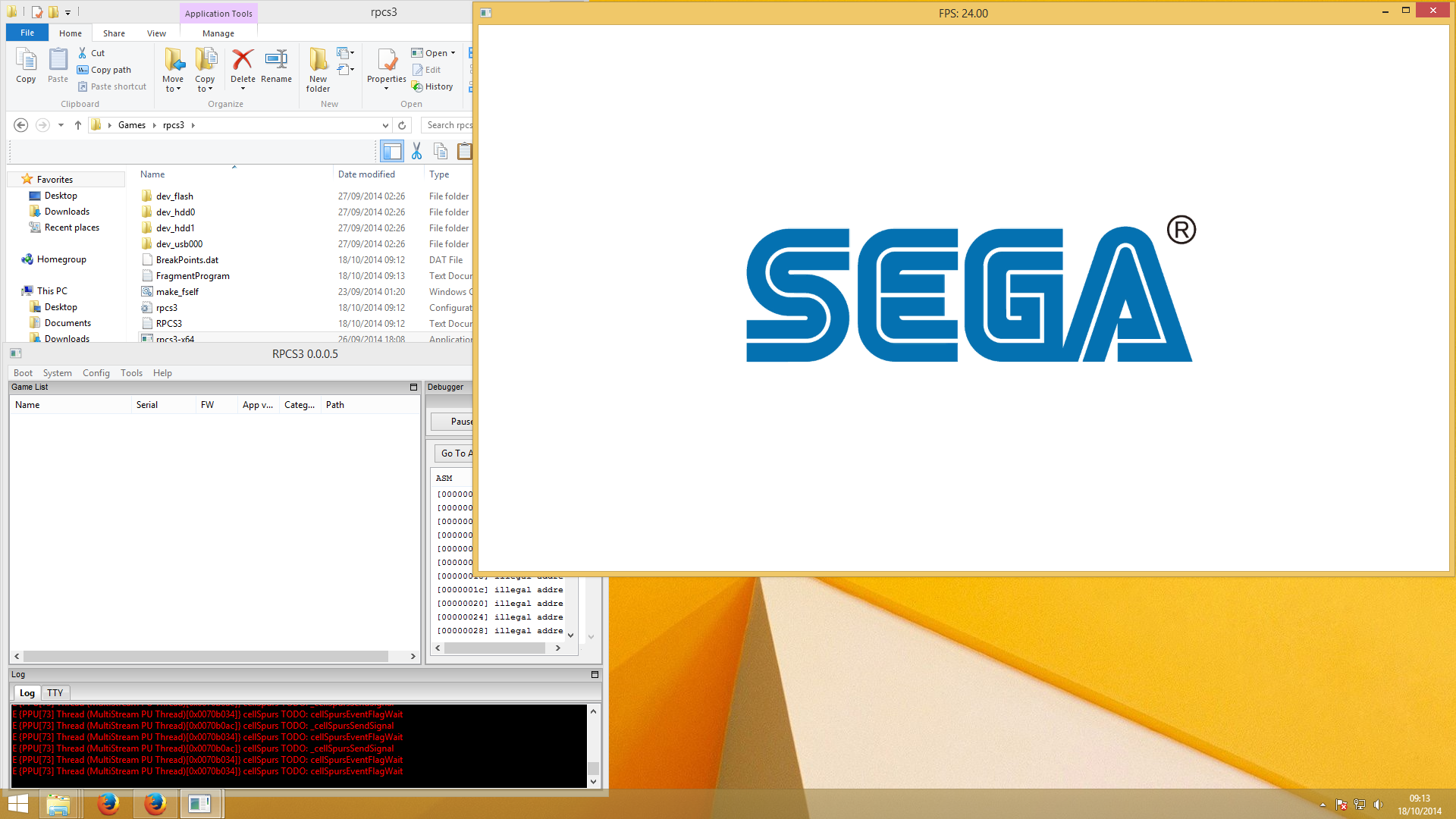
Task: Select the dev_usb000 folder
Action: click(x=179, y=244)
